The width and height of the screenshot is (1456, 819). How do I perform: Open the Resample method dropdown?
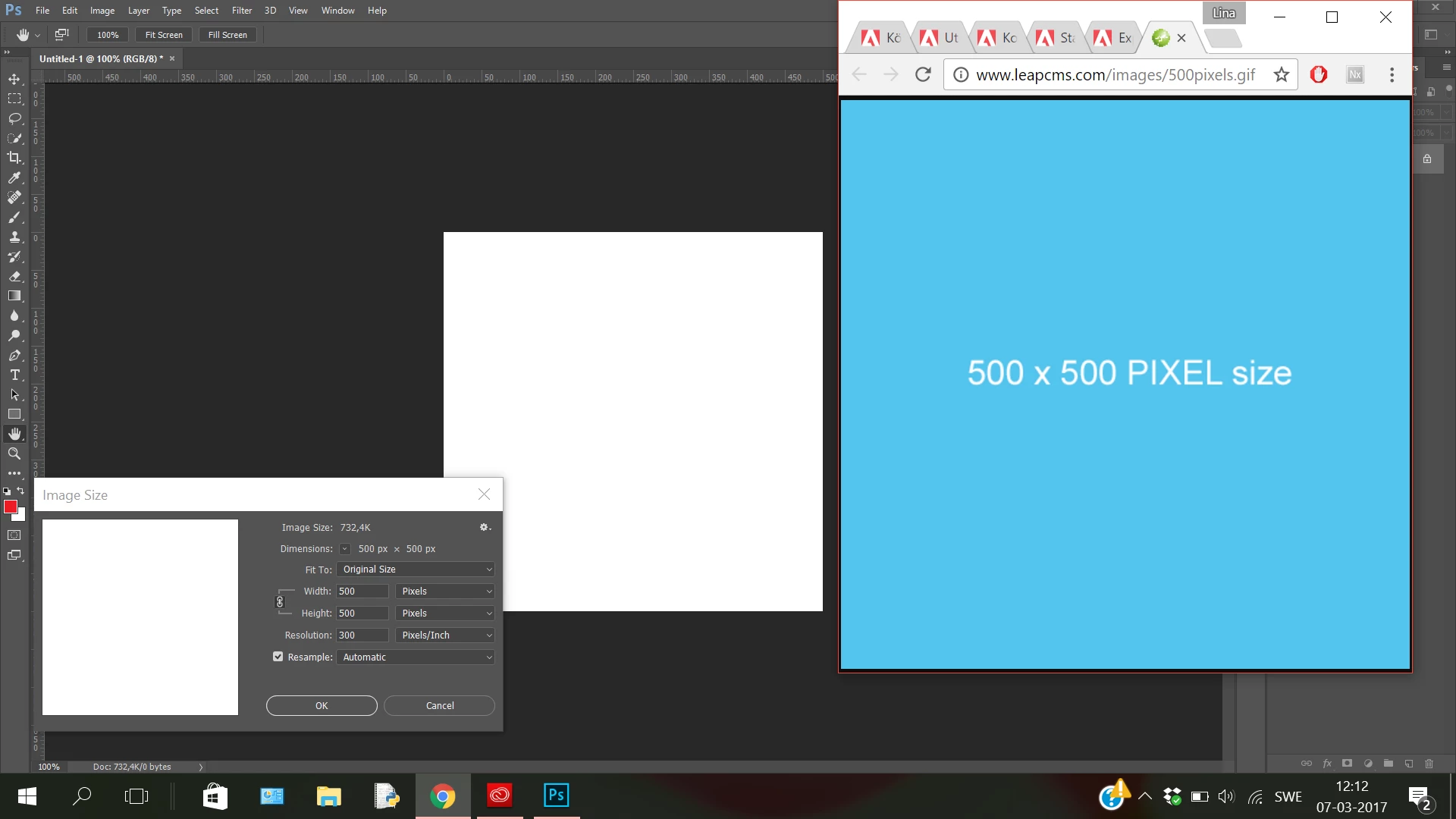click(x=415, y=657)
